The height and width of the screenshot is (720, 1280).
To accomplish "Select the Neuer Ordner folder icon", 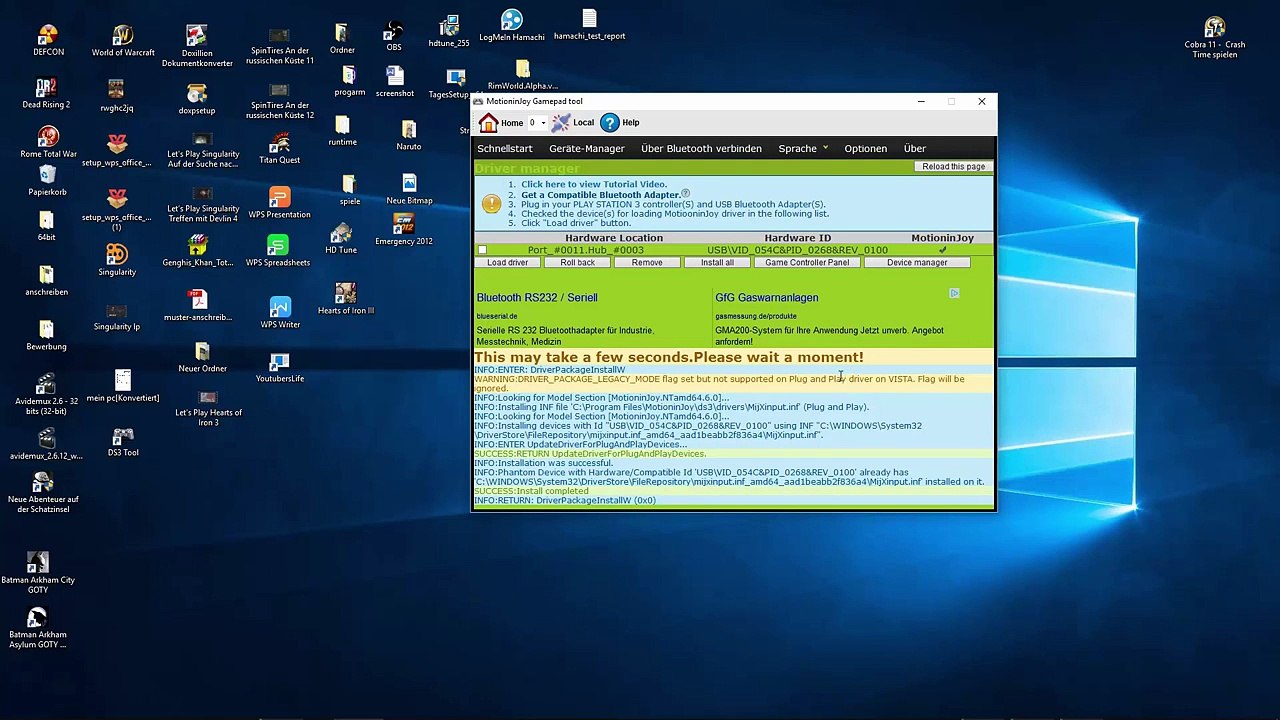I will tap(203, 357).
